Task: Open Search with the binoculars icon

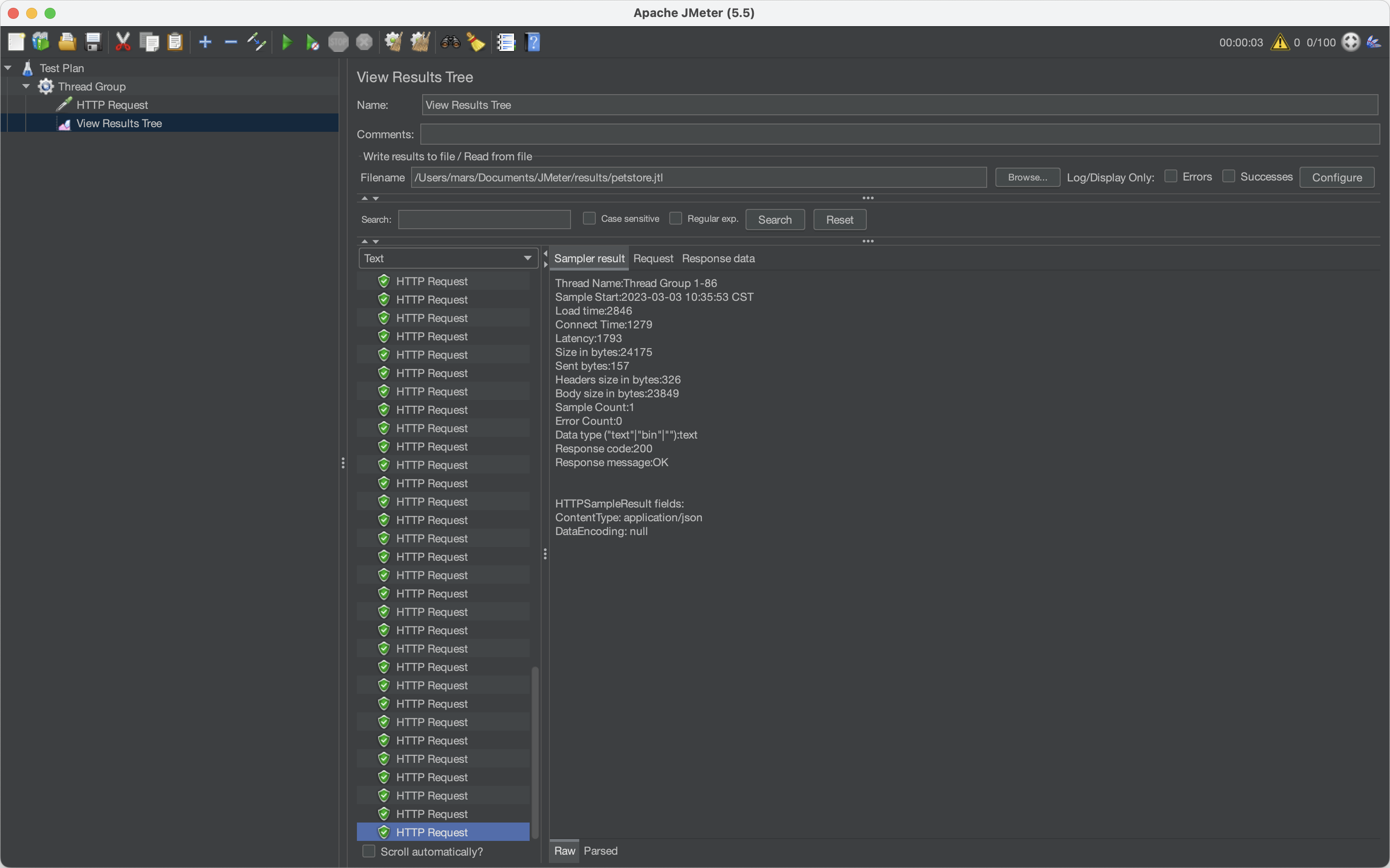Action: click(450, 42)
